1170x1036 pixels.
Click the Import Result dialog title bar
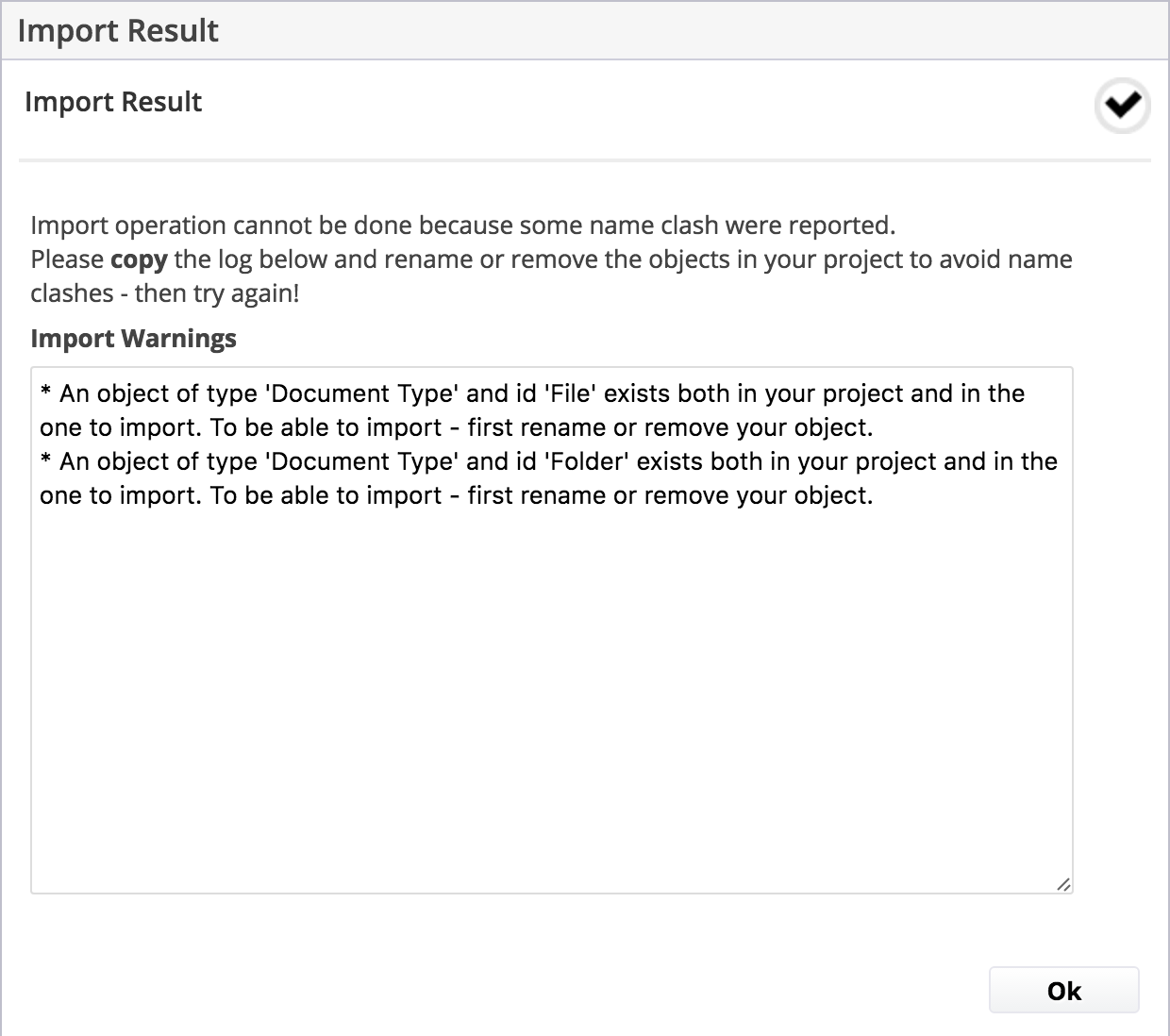click(x=585, y=31)
